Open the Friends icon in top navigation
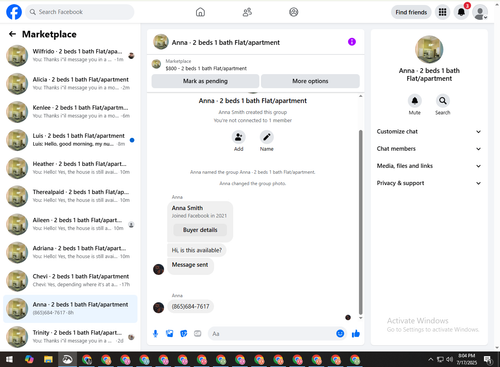The height and width of the screenshot is (367, 500). pyautogui.click(x=247, y=12)
